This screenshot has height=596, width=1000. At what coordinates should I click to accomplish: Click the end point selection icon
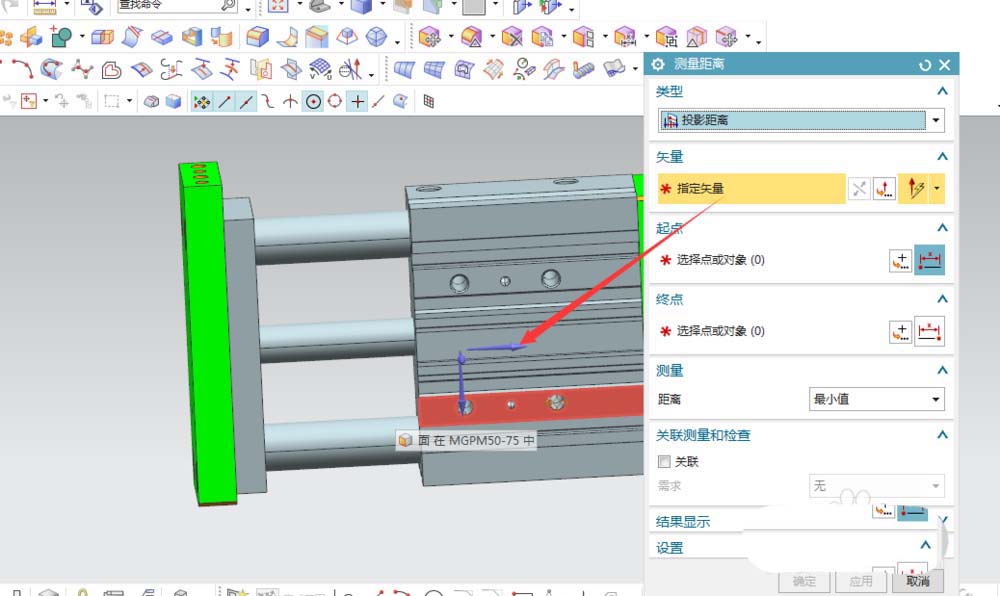click(x=930, y=331)
